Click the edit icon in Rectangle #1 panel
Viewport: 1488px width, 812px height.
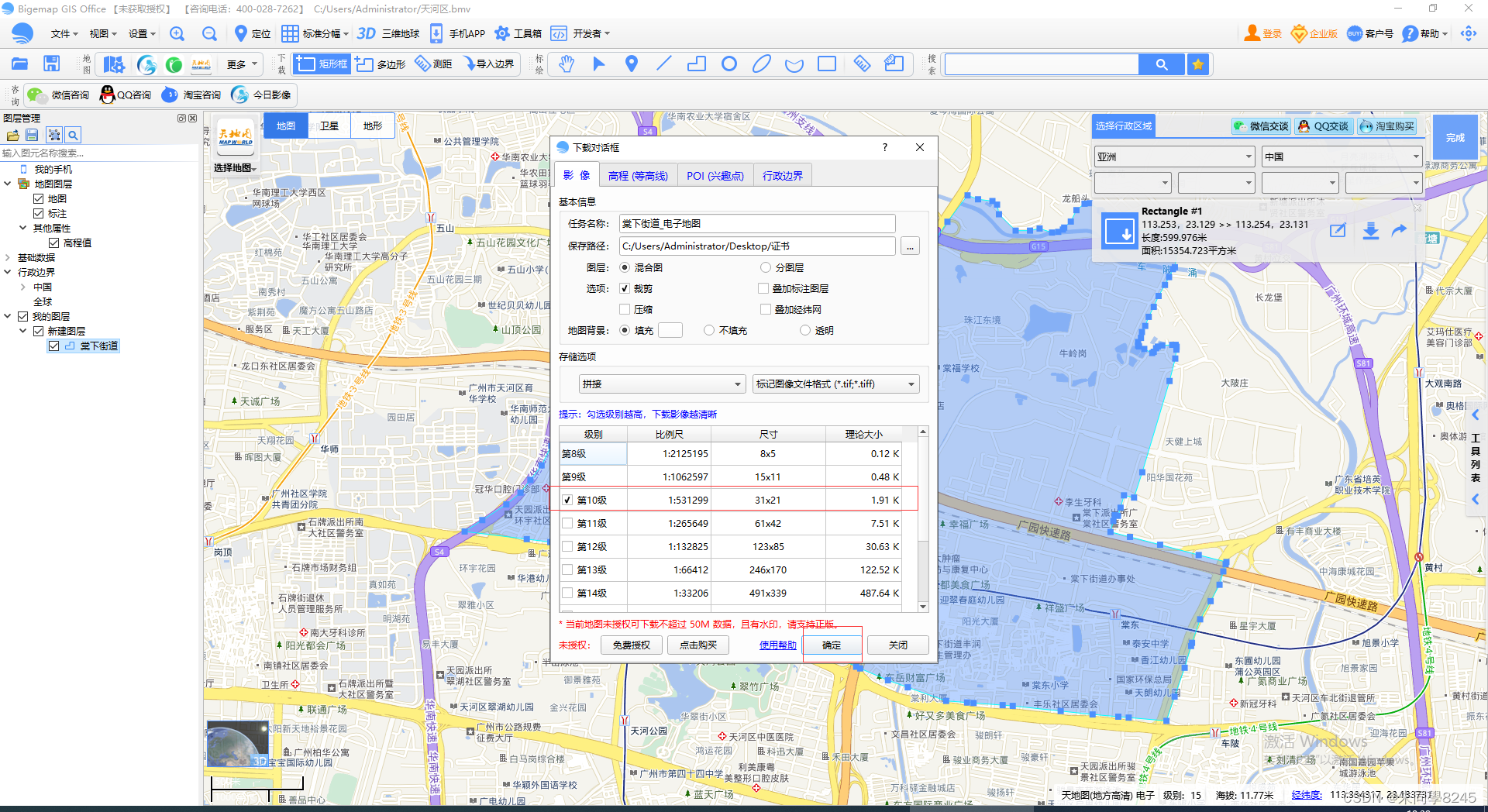coord(1338,231)
